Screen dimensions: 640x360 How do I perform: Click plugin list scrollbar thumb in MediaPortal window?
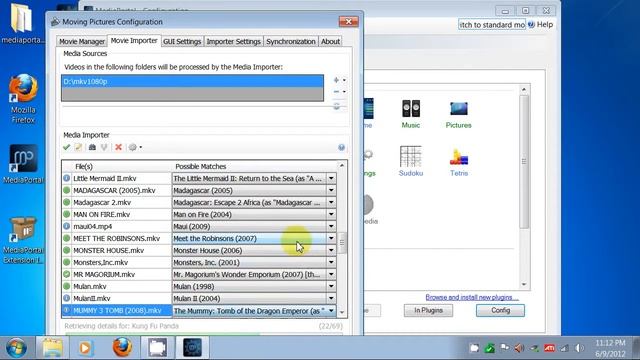(x=524, y=162)
